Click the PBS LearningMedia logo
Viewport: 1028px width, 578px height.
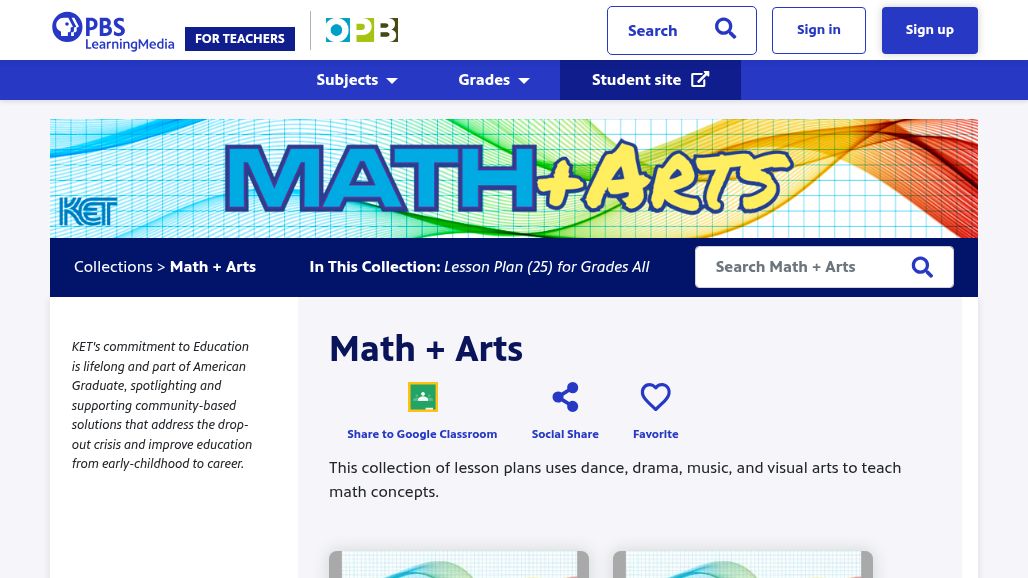coord(112,31)
